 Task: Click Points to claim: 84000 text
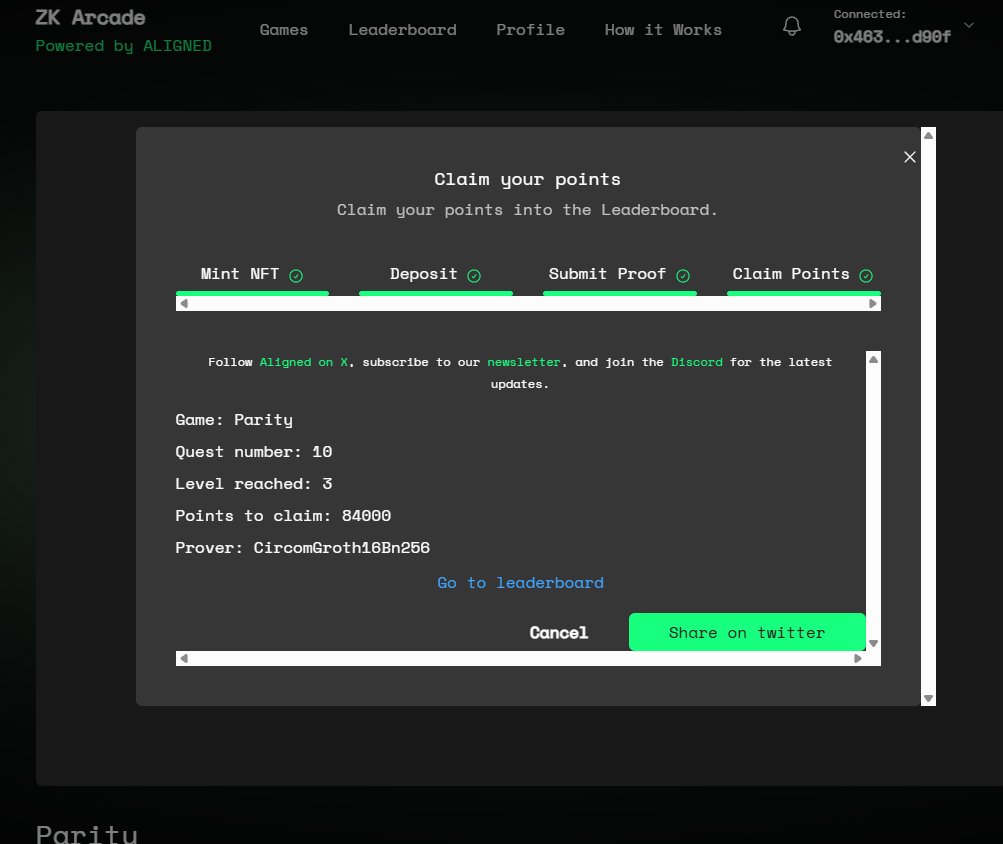[283, 516]
